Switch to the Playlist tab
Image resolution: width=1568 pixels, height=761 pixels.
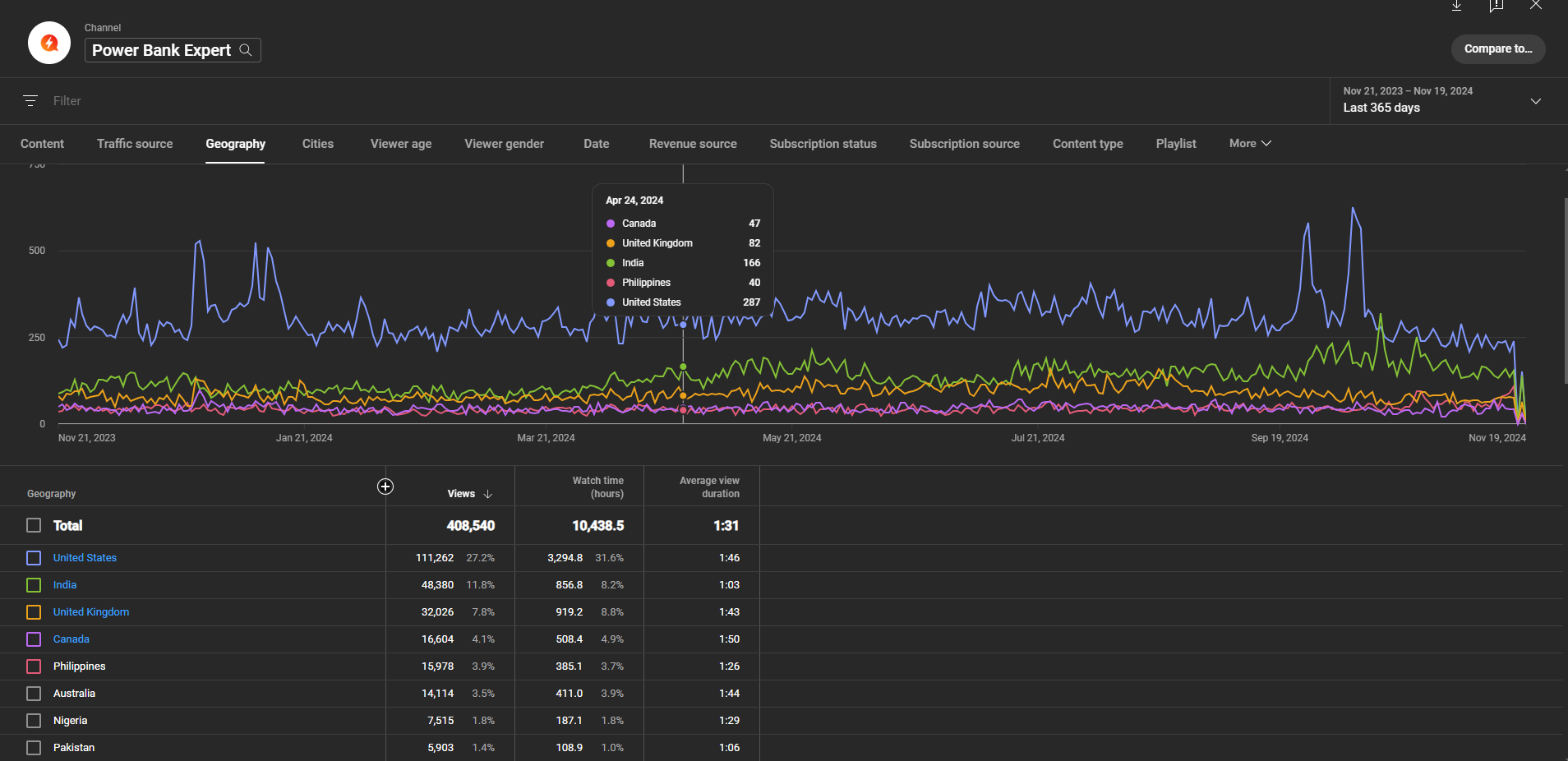1176,144
